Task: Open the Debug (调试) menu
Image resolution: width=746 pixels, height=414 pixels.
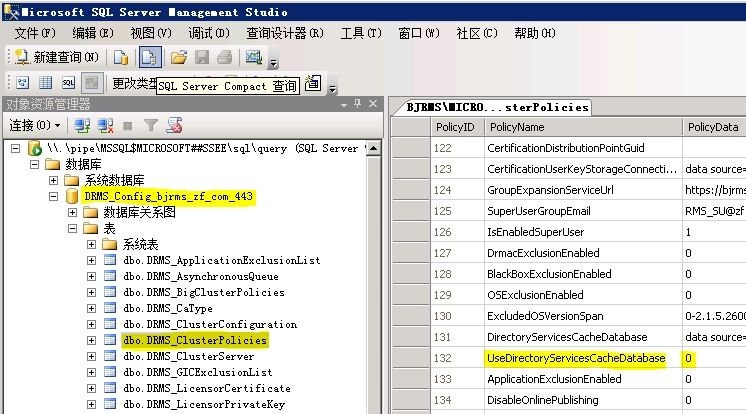Action: tap(209, 33)
